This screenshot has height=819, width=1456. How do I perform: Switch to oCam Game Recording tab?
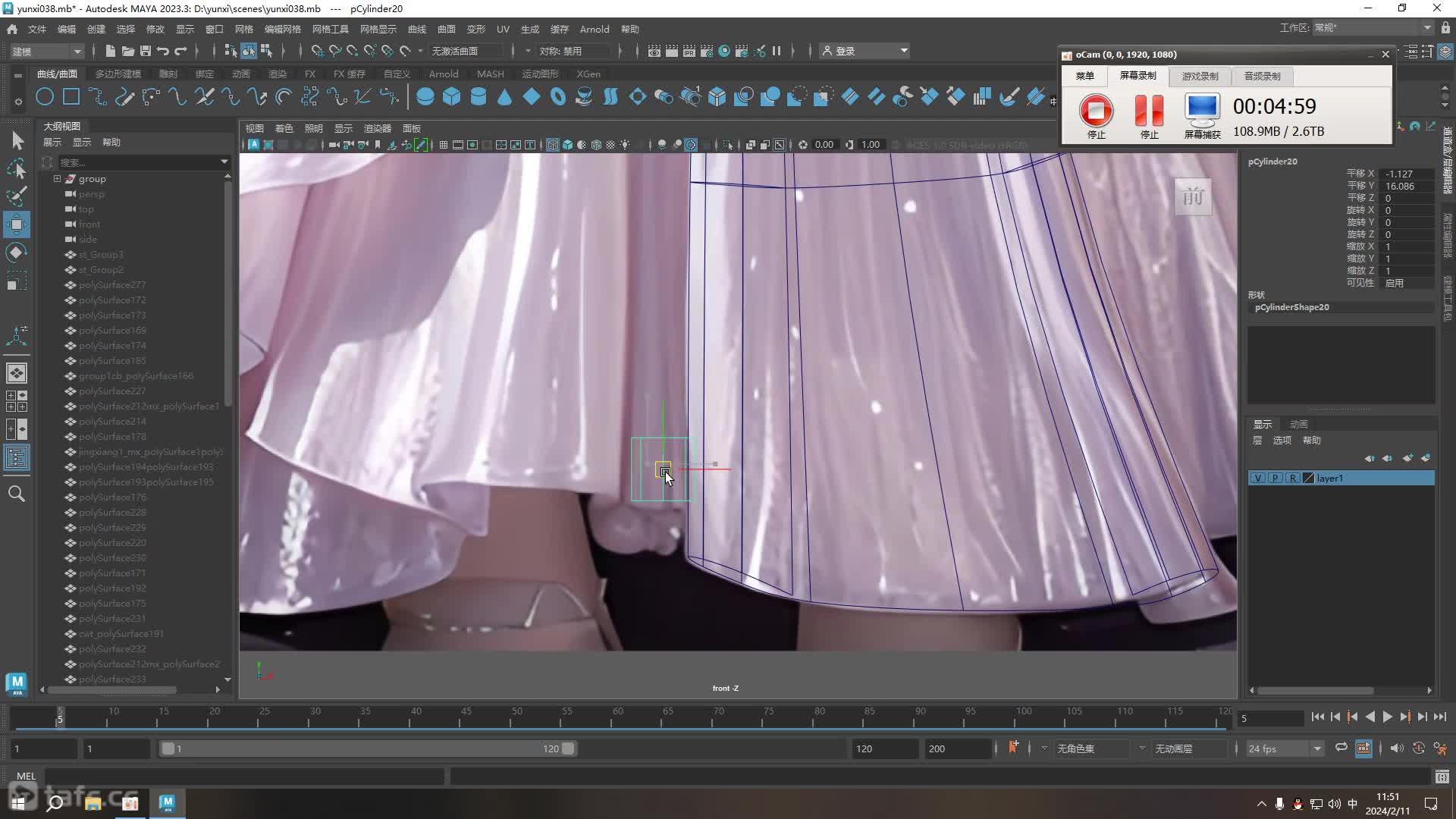pyautogui.click(x=1200, y=76)
